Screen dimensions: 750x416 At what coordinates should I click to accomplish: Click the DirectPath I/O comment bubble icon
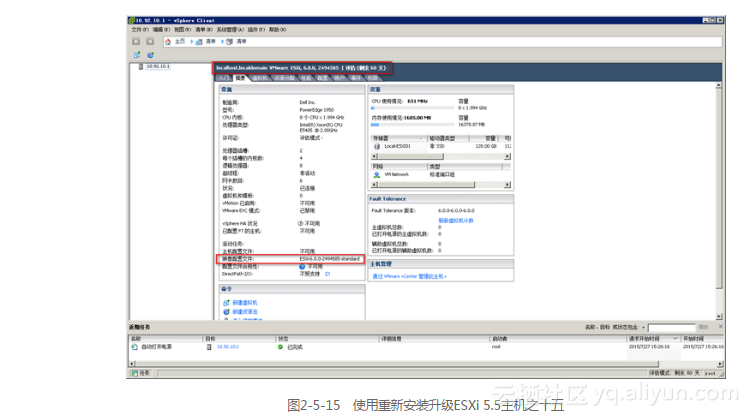[328, 274]
